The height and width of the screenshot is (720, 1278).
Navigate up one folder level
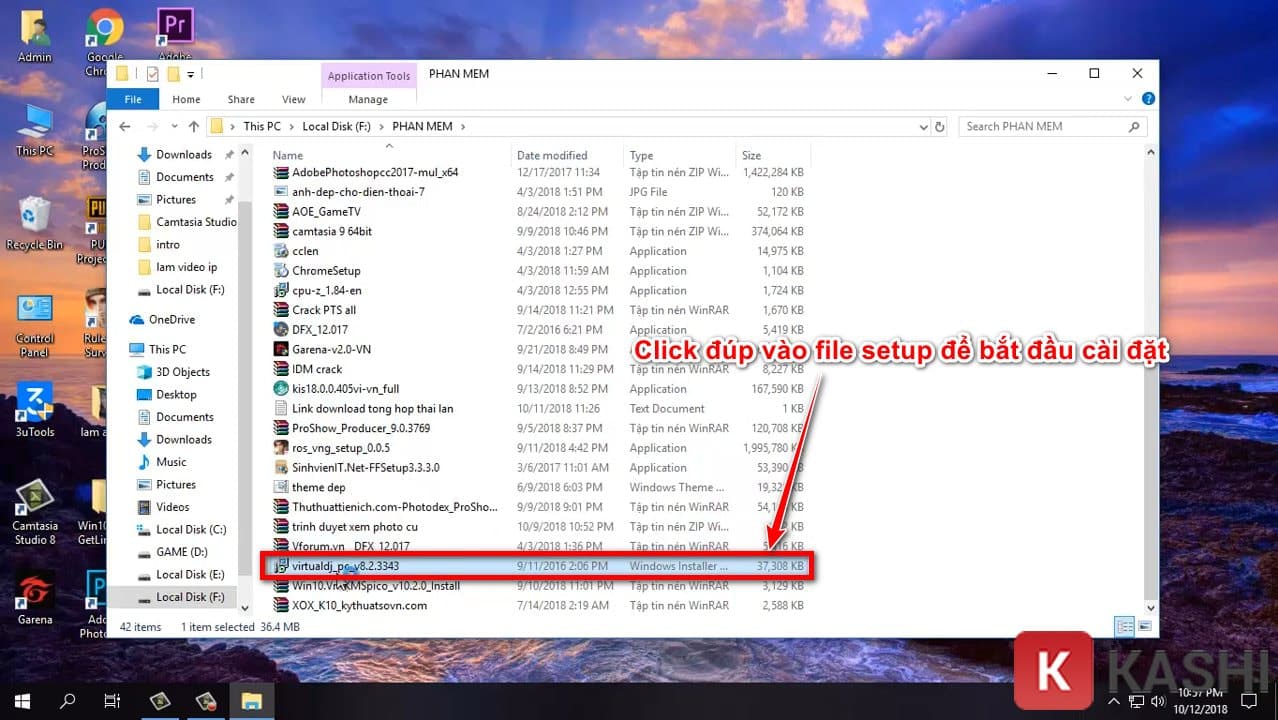coord(192,126)
